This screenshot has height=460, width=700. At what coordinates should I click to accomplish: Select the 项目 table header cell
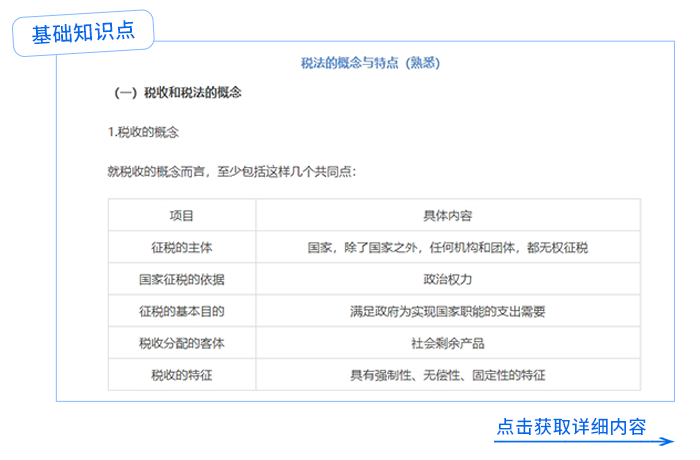pos(182,216)
